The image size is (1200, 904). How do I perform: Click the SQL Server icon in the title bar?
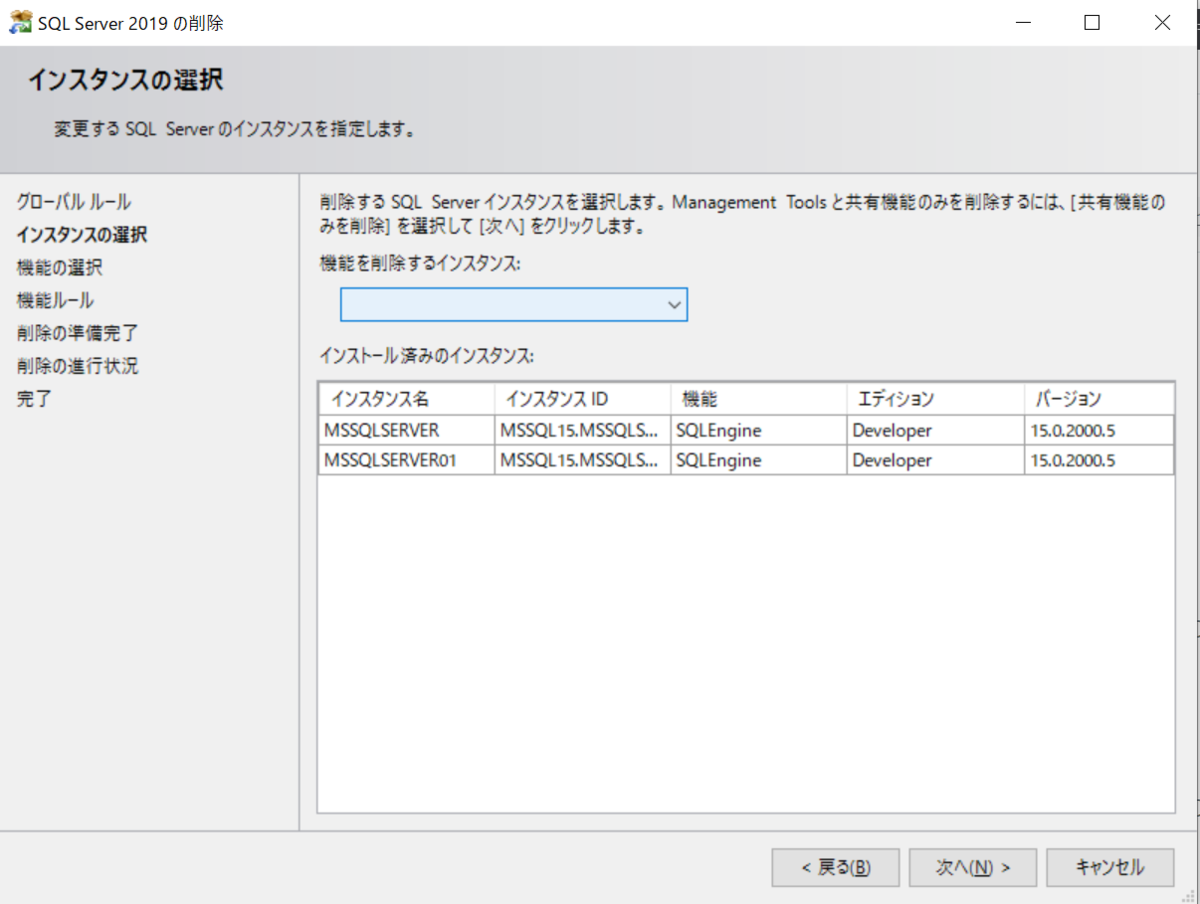click(x=19, y=21)
